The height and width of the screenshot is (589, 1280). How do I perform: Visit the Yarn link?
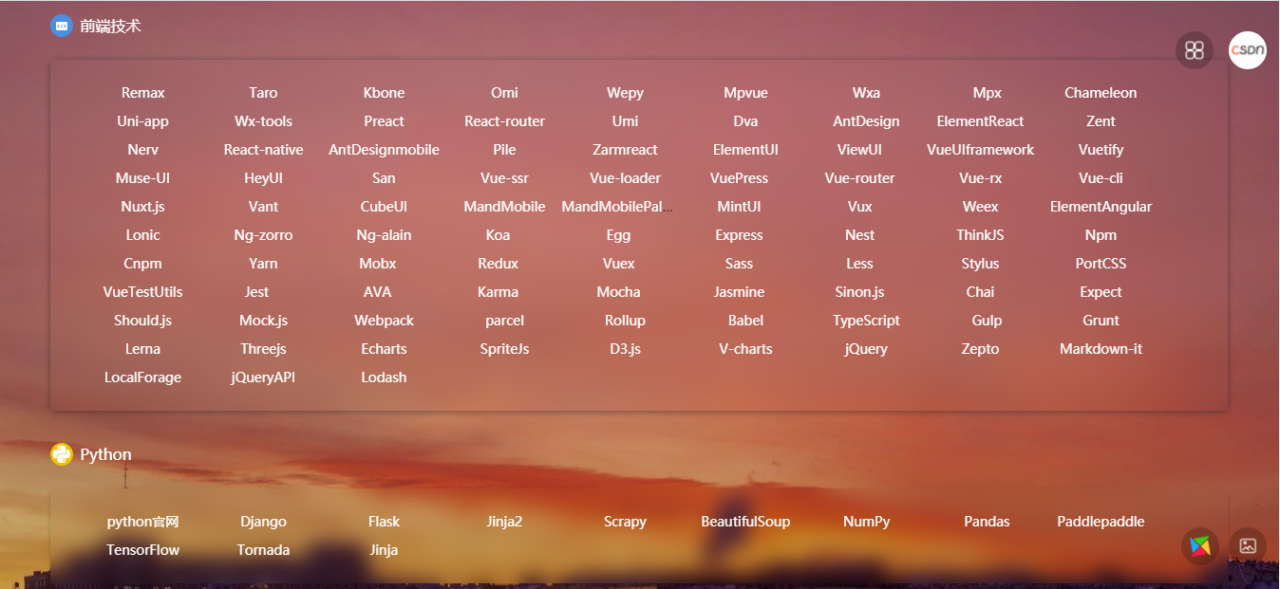pyautogui.click(x=263, y=264)
